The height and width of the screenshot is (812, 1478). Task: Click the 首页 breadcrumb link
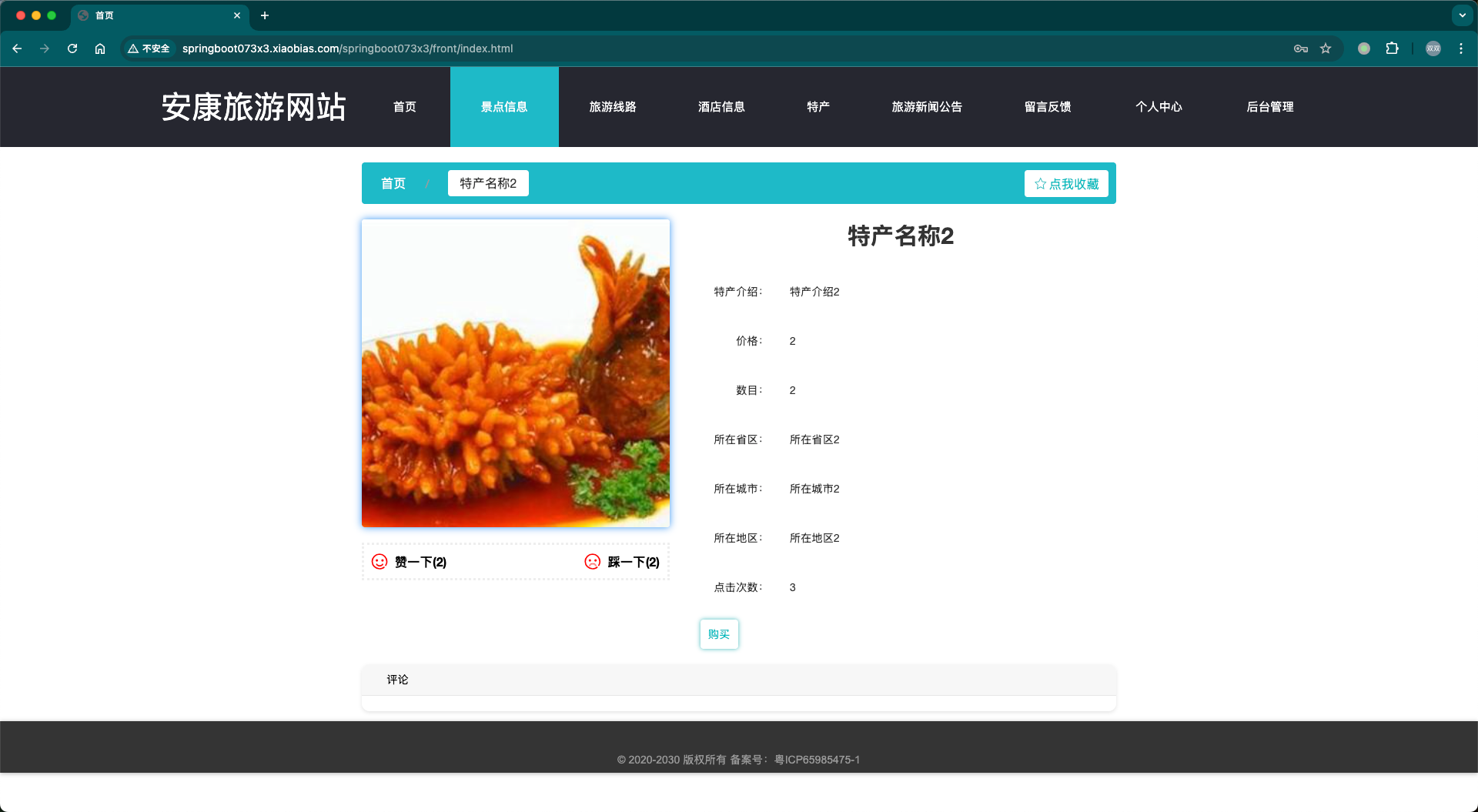tap(393, 183)
